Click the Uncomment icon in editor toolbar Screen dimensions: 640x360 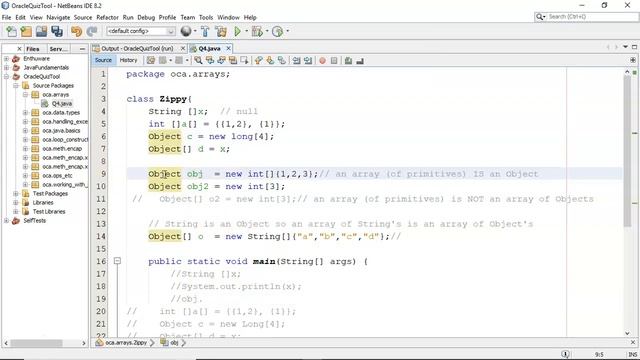(360, 60)
